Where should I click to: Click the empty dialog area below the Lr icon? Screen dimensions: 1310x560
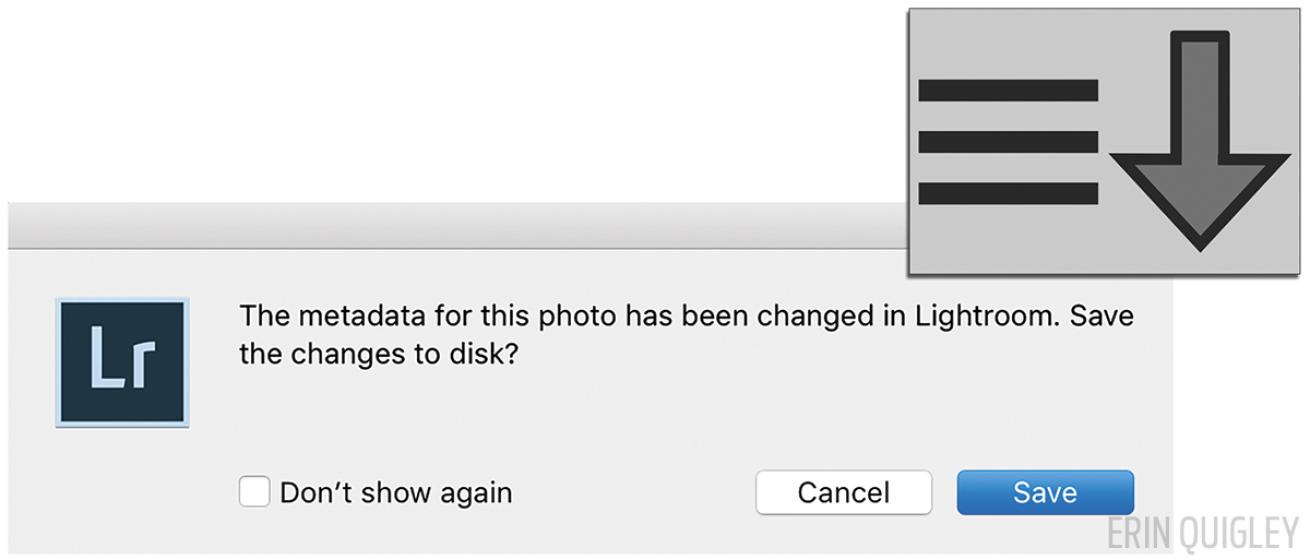point(122,490)
